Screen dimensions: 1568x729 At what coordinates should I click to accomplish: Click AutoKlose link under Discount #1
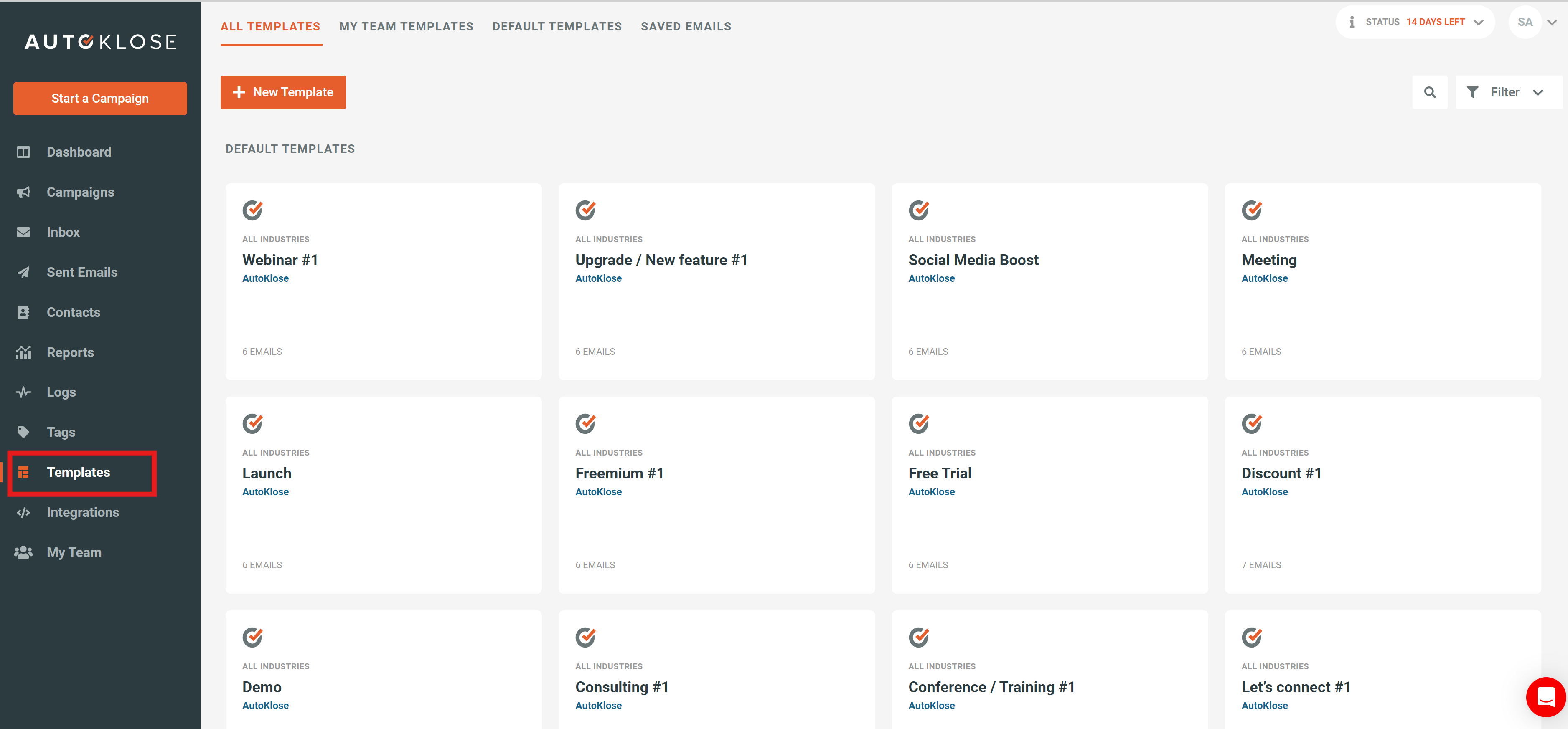coord(1264,492)
